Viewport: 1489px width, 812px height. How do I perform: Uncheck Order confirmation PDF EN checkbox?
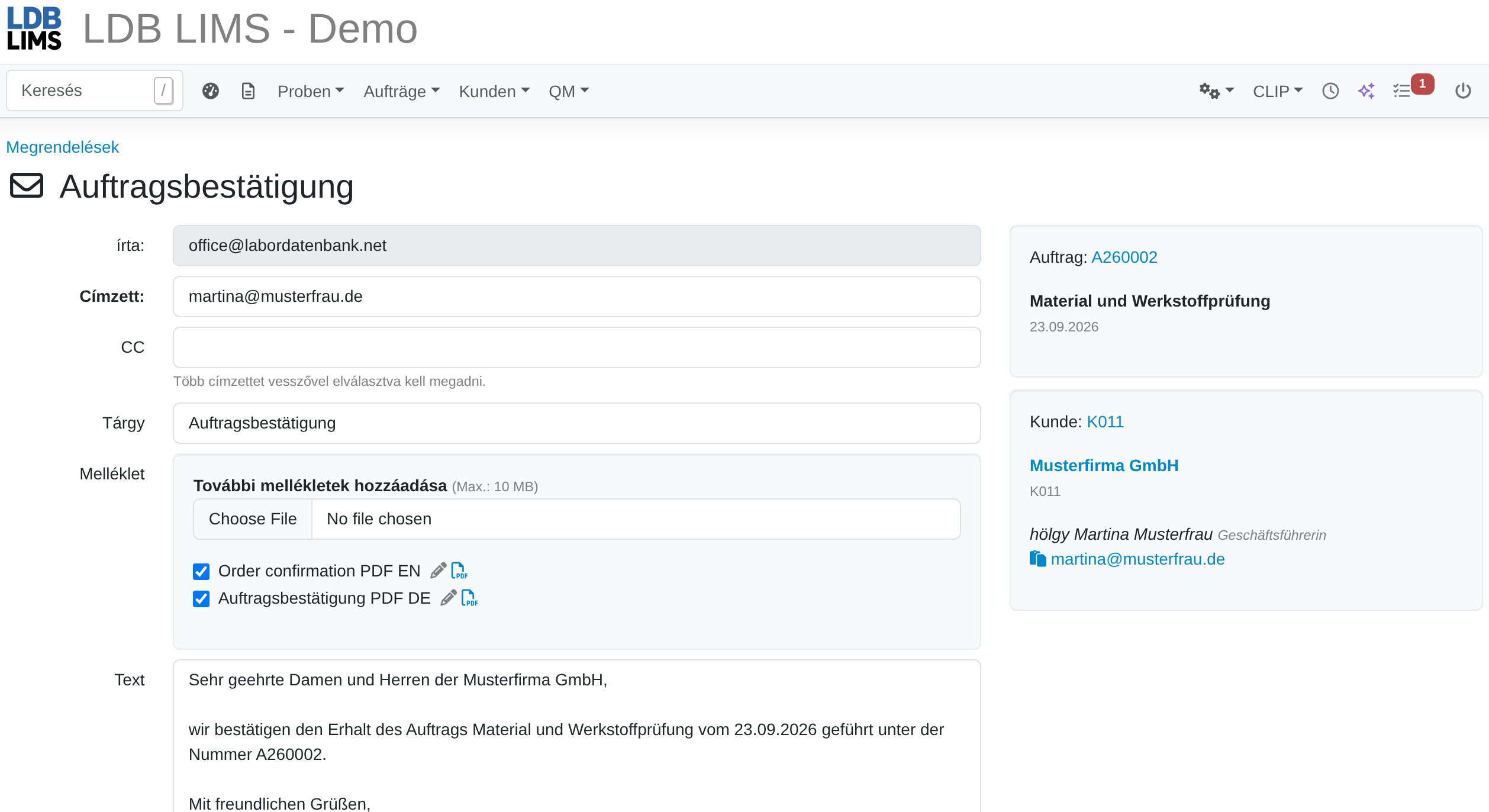pos(201,571)
